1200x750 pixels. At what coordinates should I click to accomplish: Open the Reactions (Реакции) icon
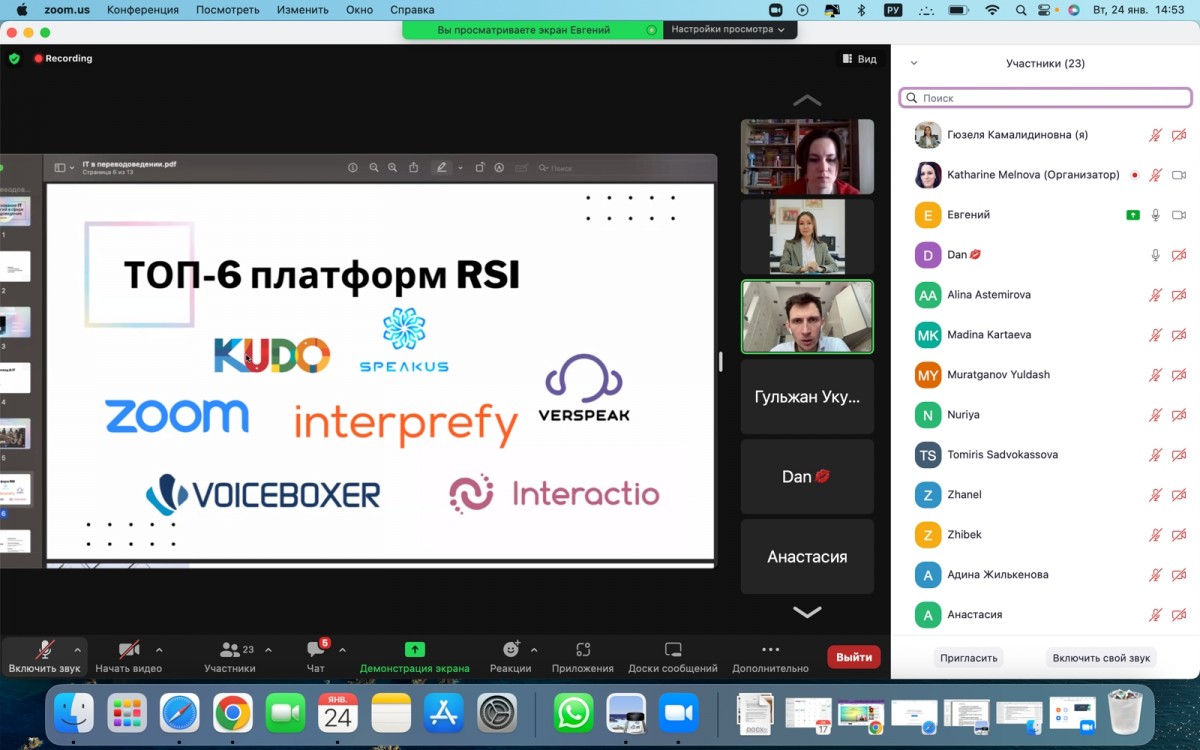[510, 650]
